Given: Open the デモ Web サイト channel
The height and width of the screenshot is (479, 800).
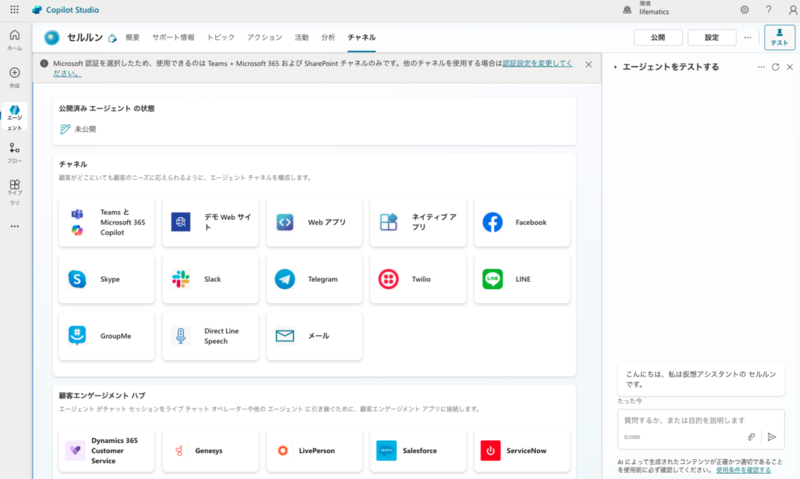Looking at the screenshot, I should (210, 222).
